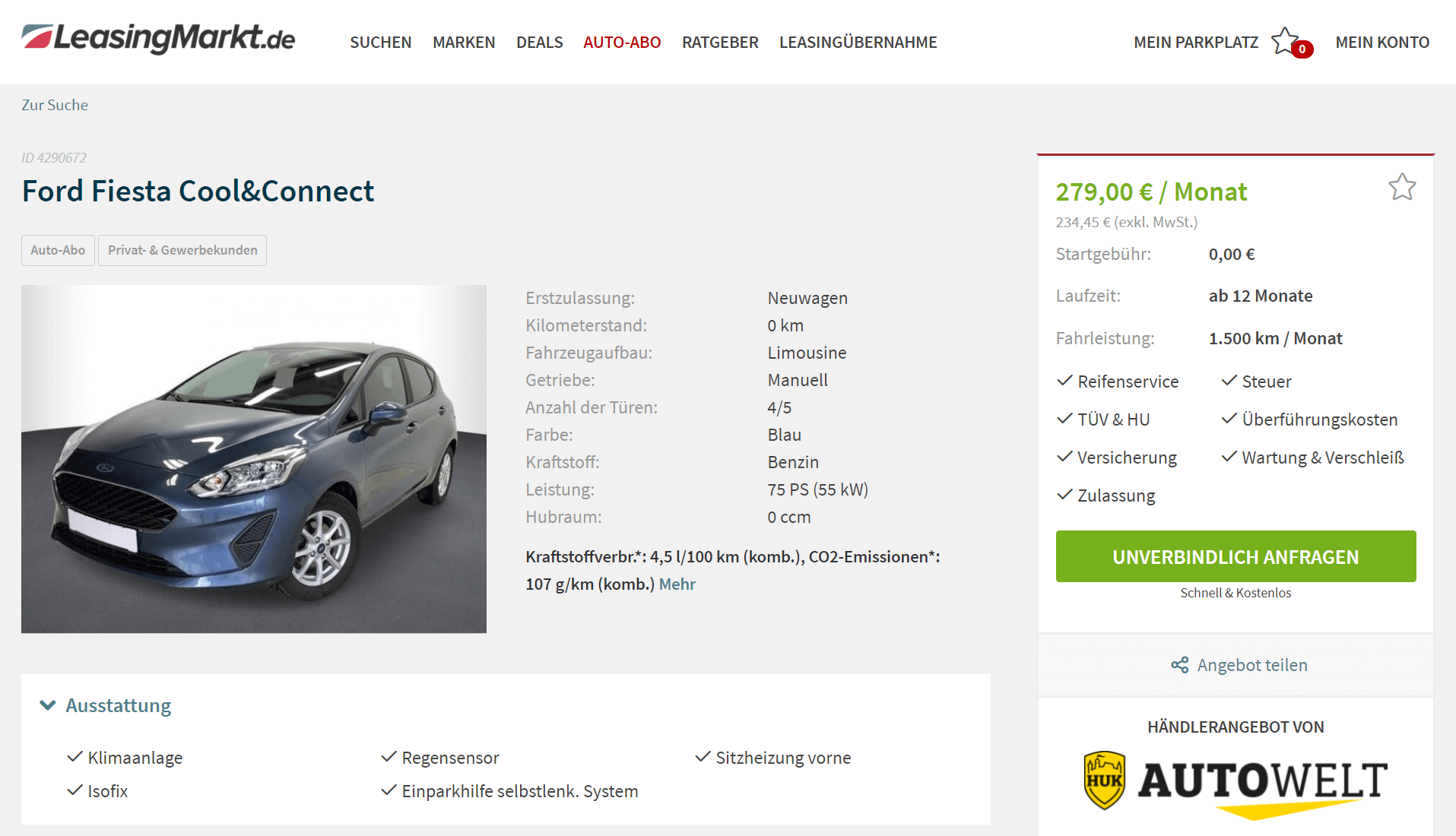The width and height of the screenshot is (1456, 836).
Task: Click UNVERBINDLICH ANFRAGEN button
Action: click(x=1236, y=556)
